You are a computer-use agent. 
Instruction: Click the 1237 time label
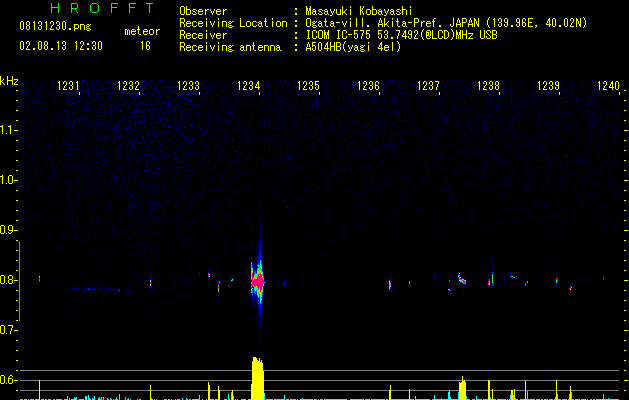pyautogui.click(x=428, y=86)
